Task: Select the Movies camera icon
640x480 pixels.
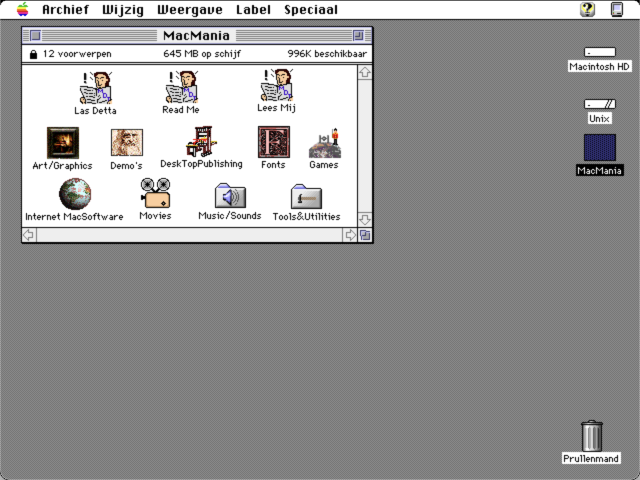Action: (x=156, y=193)
